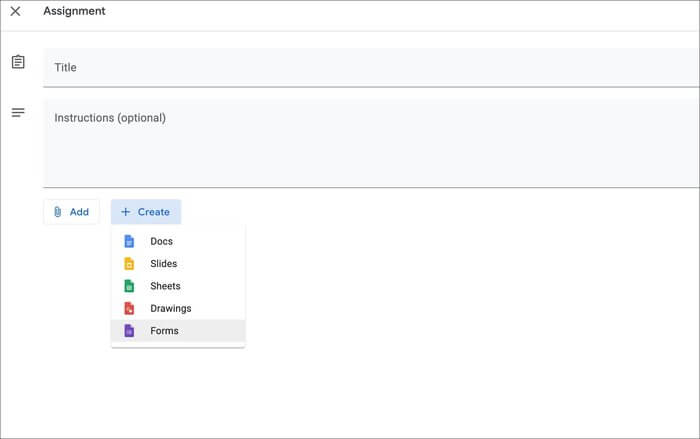The image size is (700, 439).
Task: Select the red Google Drawings icon
Action: [128, 308]
